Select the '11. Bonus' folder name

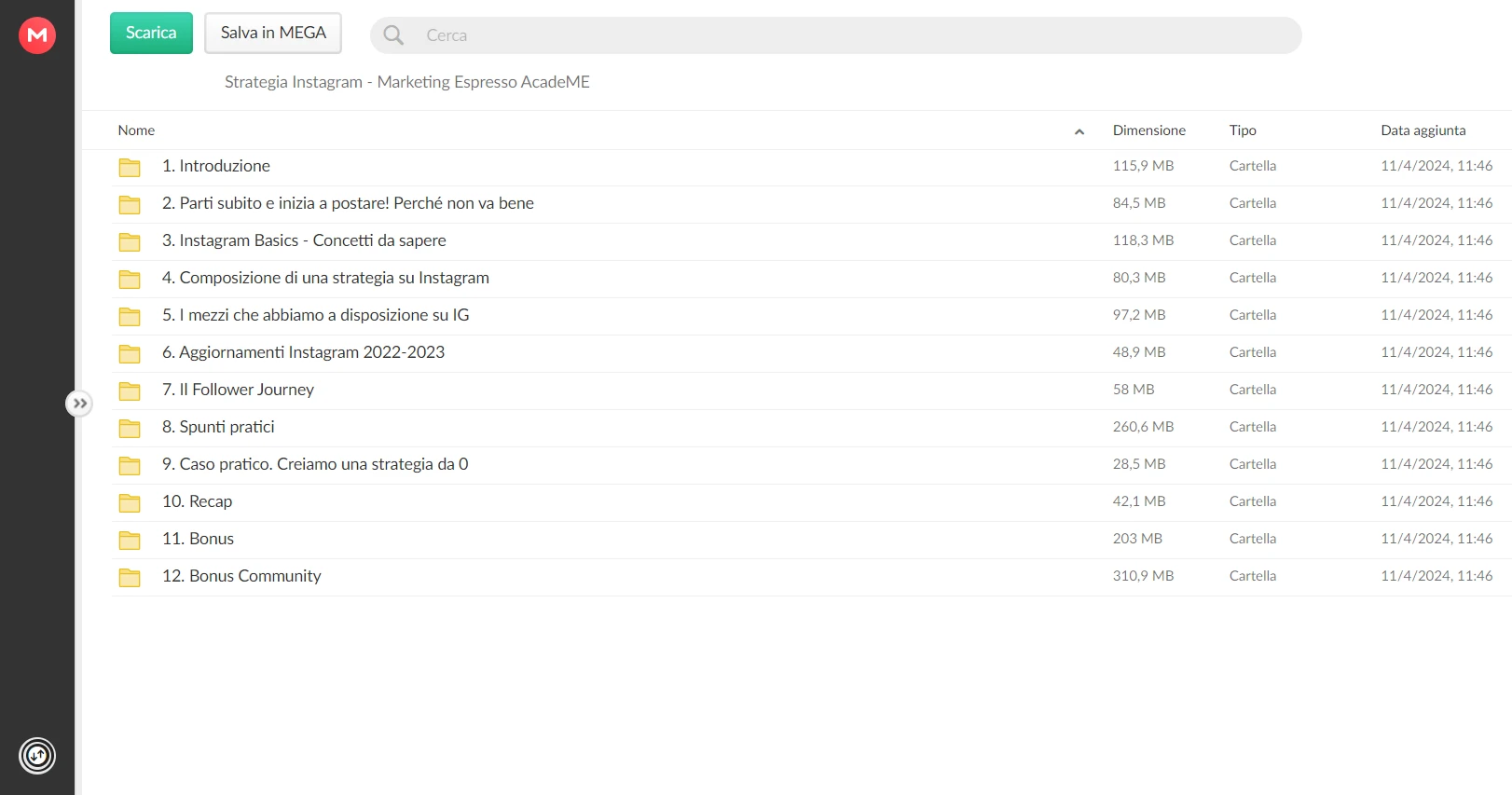198,539
